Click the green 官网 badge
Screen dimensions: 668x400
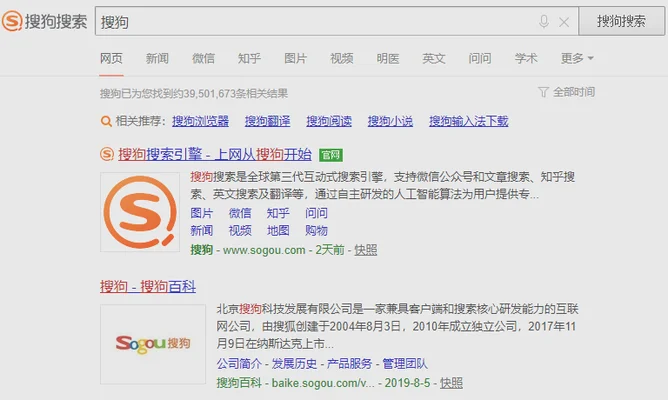click(331, 155)
